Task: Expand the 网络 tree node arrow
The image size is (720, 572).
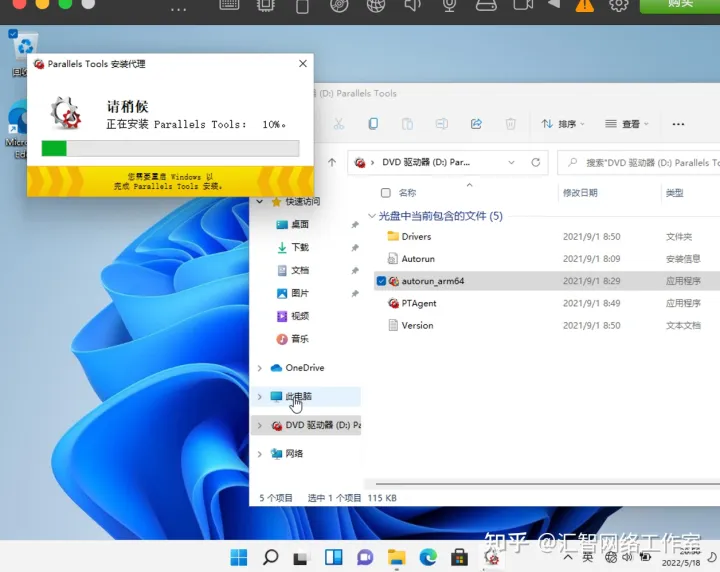Action: pos(260,454)
